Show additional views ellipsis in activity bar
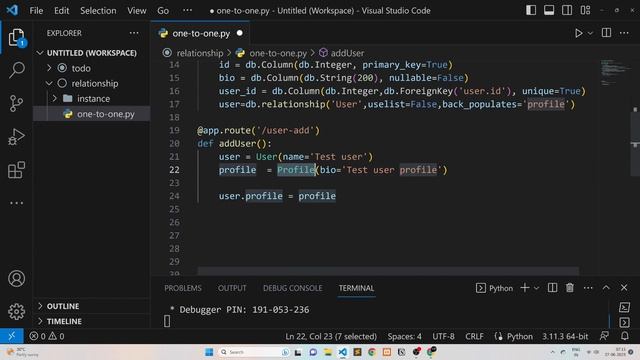The image size is (640, 360). pyautogui.click(x=16, y=203)
